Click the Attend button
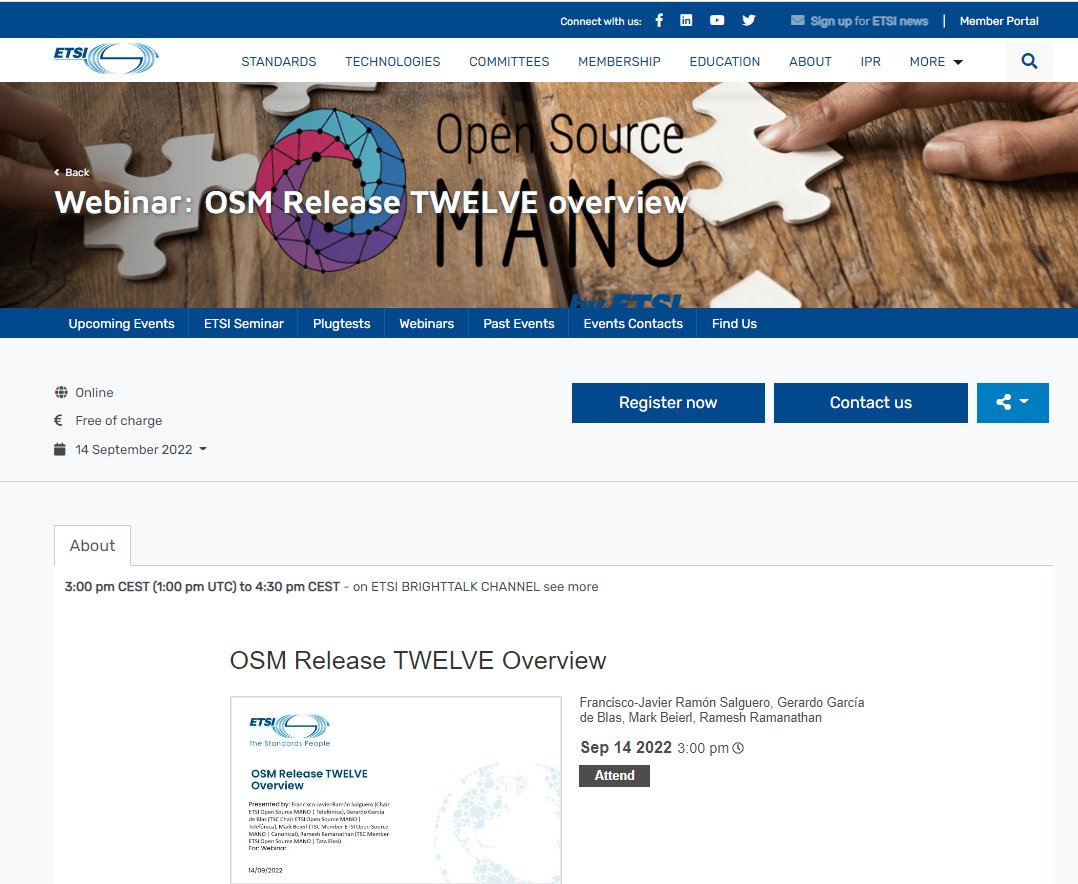This screenshot has height=884, width=1078. [x=614, y=775]
